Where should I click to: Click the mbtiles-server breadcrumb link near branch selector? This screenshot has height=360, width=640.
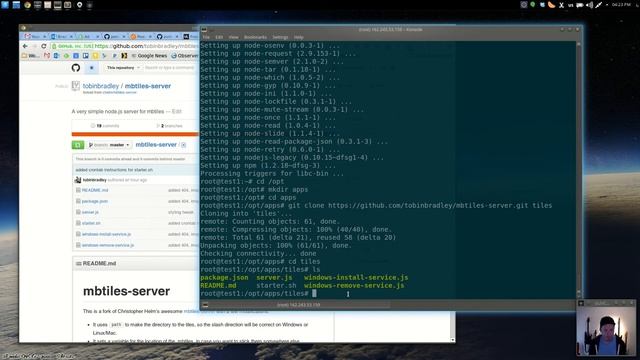[x=156, y=145]
